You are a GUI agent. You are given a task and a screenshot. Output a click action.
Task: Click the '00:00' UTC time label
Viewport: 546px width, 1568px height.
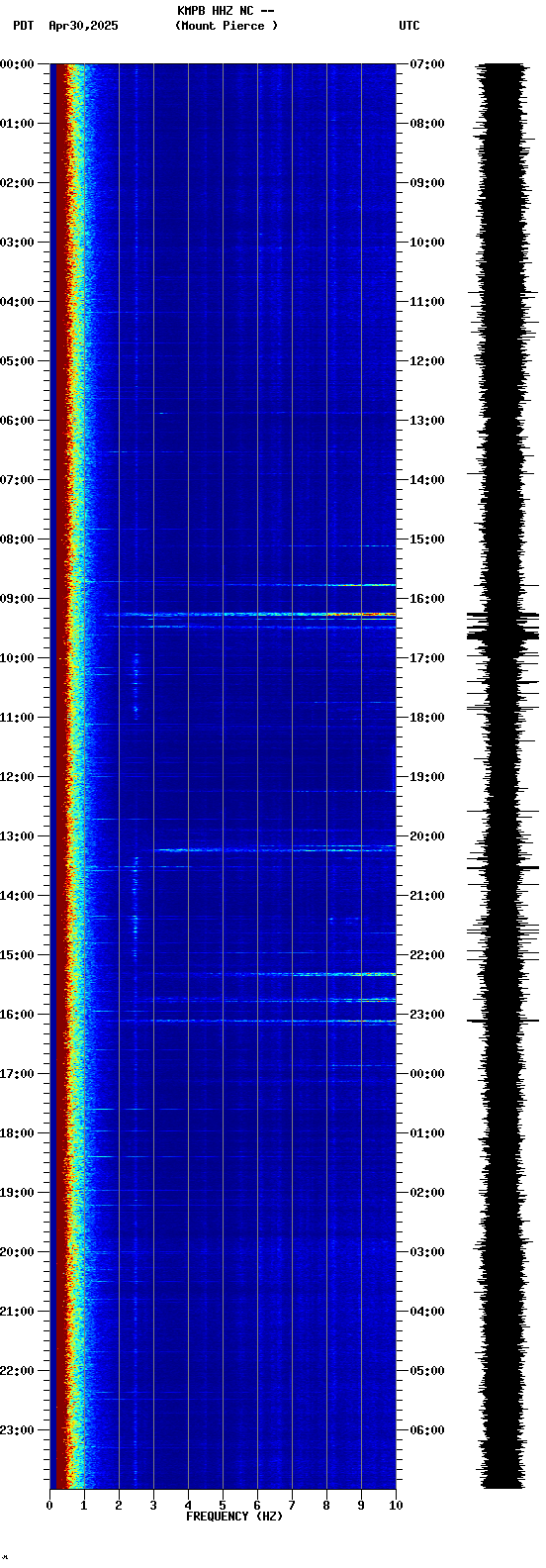tap(427, 1074)
